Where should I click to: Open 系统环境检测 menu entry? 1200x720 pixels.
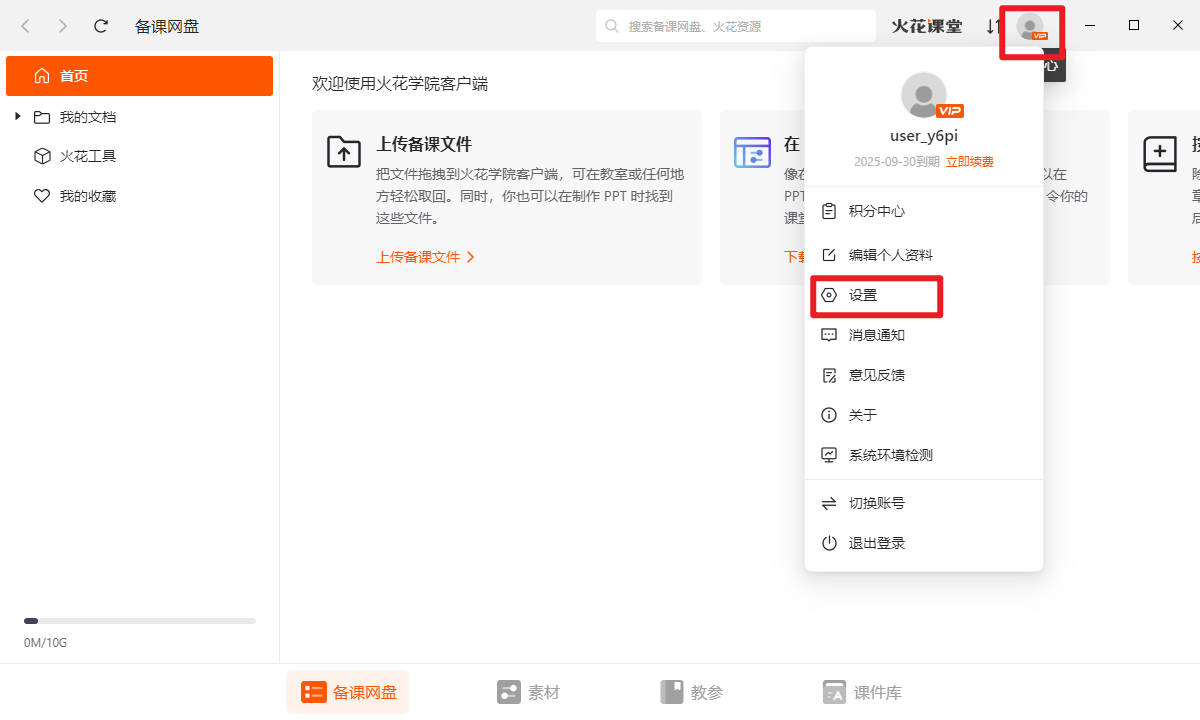[x=890, y=455]
